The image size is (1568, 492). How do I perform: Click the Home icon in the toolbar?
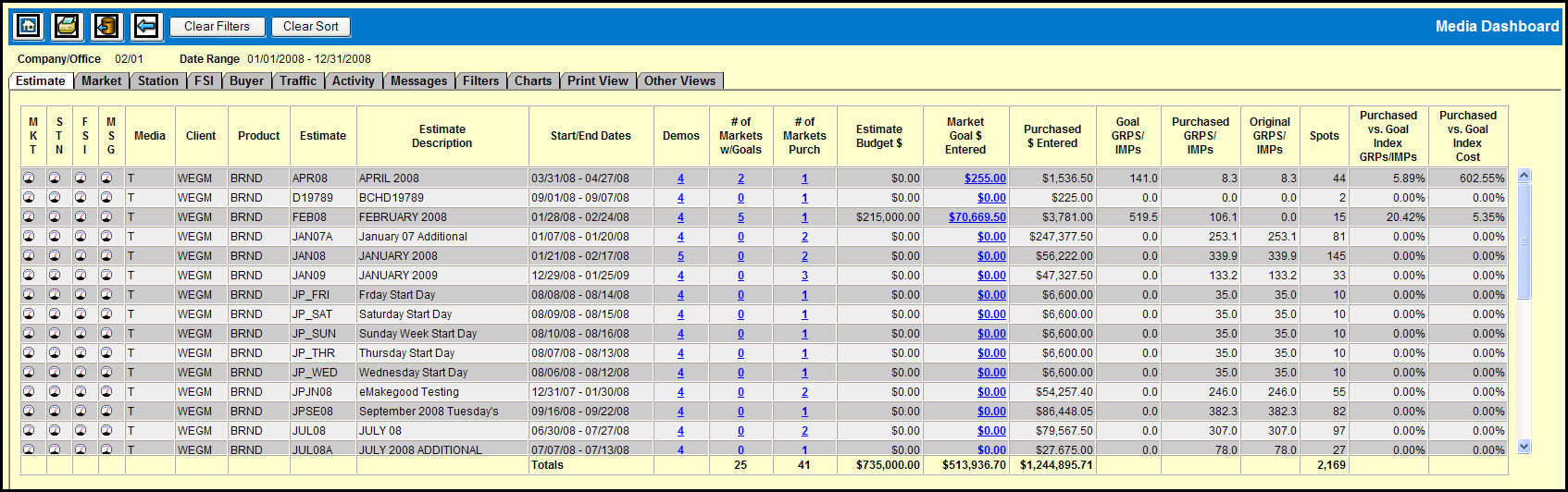click(29, 26)
